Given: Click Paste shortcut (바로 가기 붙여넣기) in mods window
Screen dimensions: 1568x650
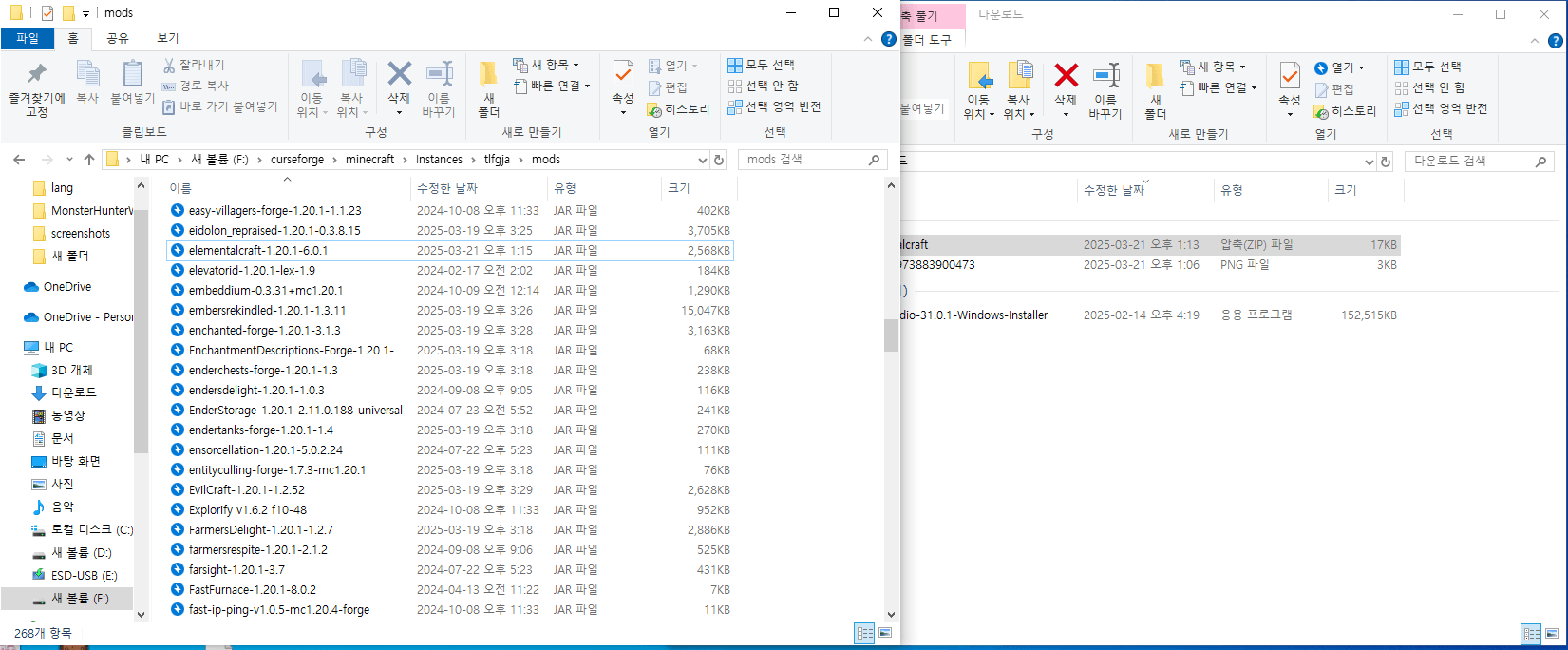Looking at the screenshot, I should tap(219, 106).
